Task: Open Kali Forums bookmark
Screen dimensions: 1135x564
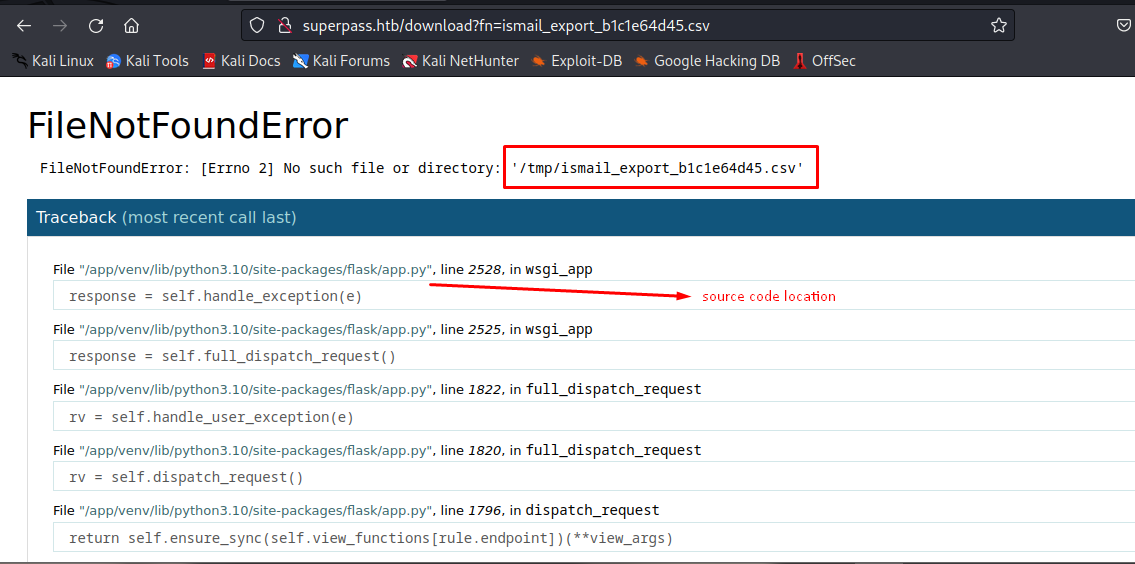Action: coord(341,61)
